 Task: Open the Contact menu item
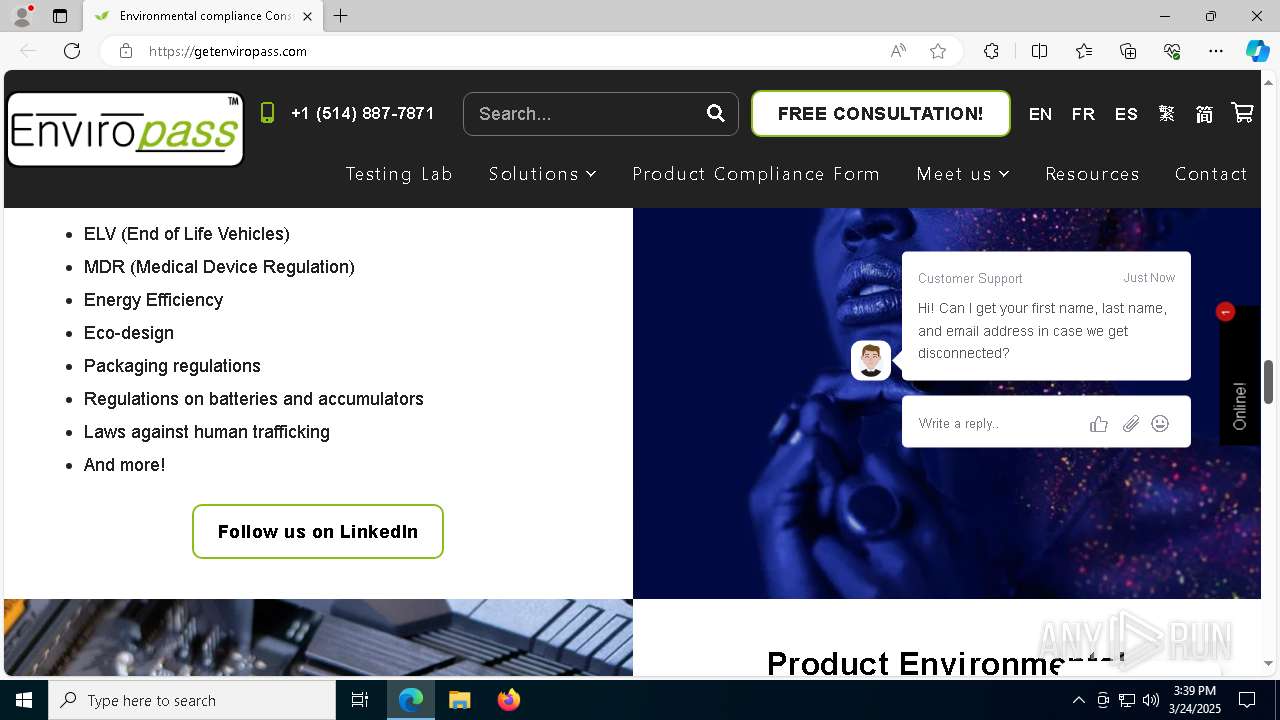[x=1211, y=174]
